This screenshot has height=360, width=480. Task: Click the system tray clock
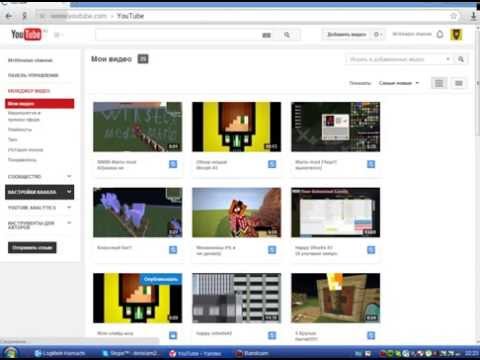coord(471,353)
